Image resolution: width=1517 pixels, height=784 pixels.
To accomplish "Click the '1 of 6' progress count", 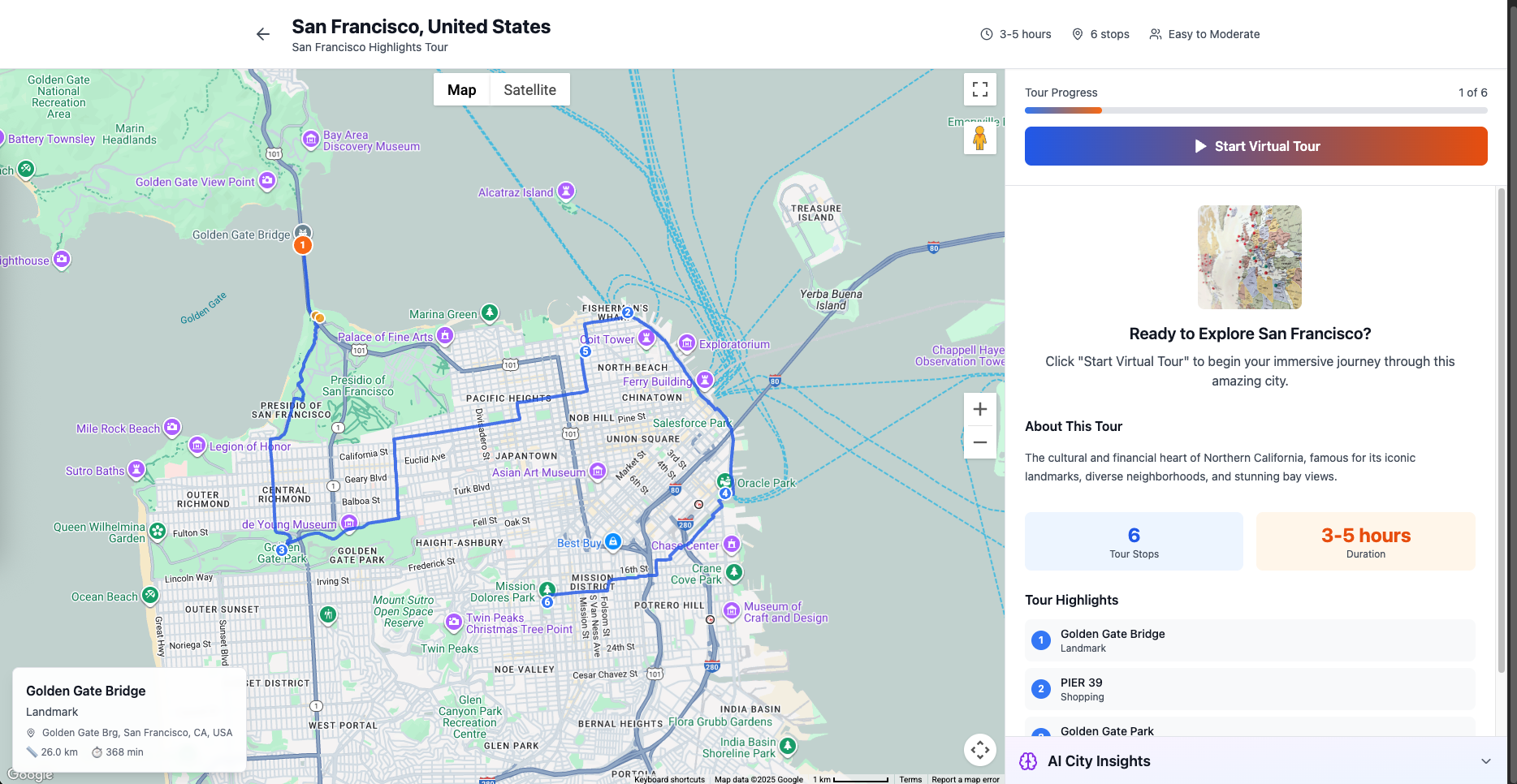I will click(x=1472, y=93).
